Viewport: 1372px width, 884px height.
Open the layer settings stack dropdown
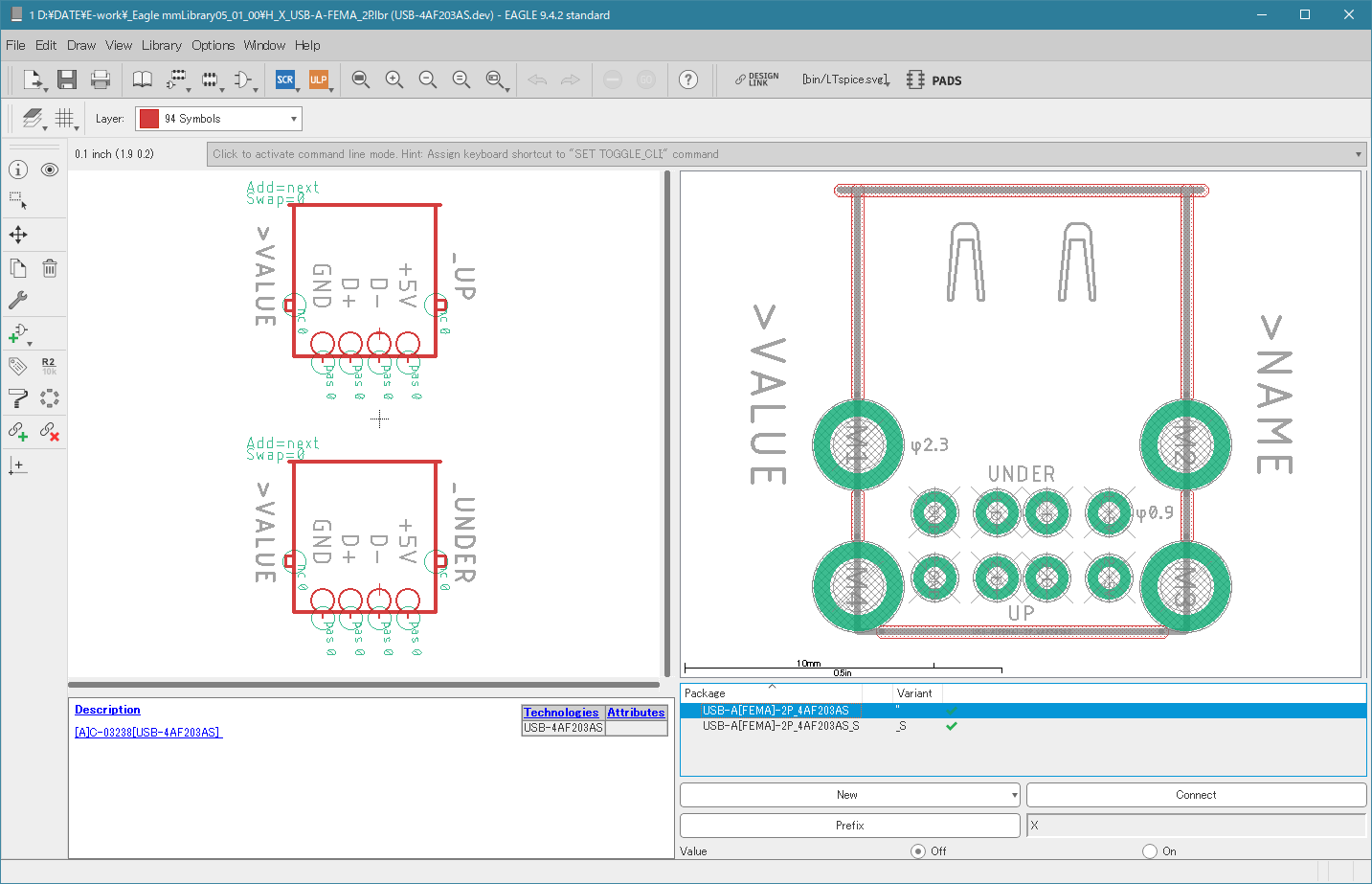click(34, 119)
